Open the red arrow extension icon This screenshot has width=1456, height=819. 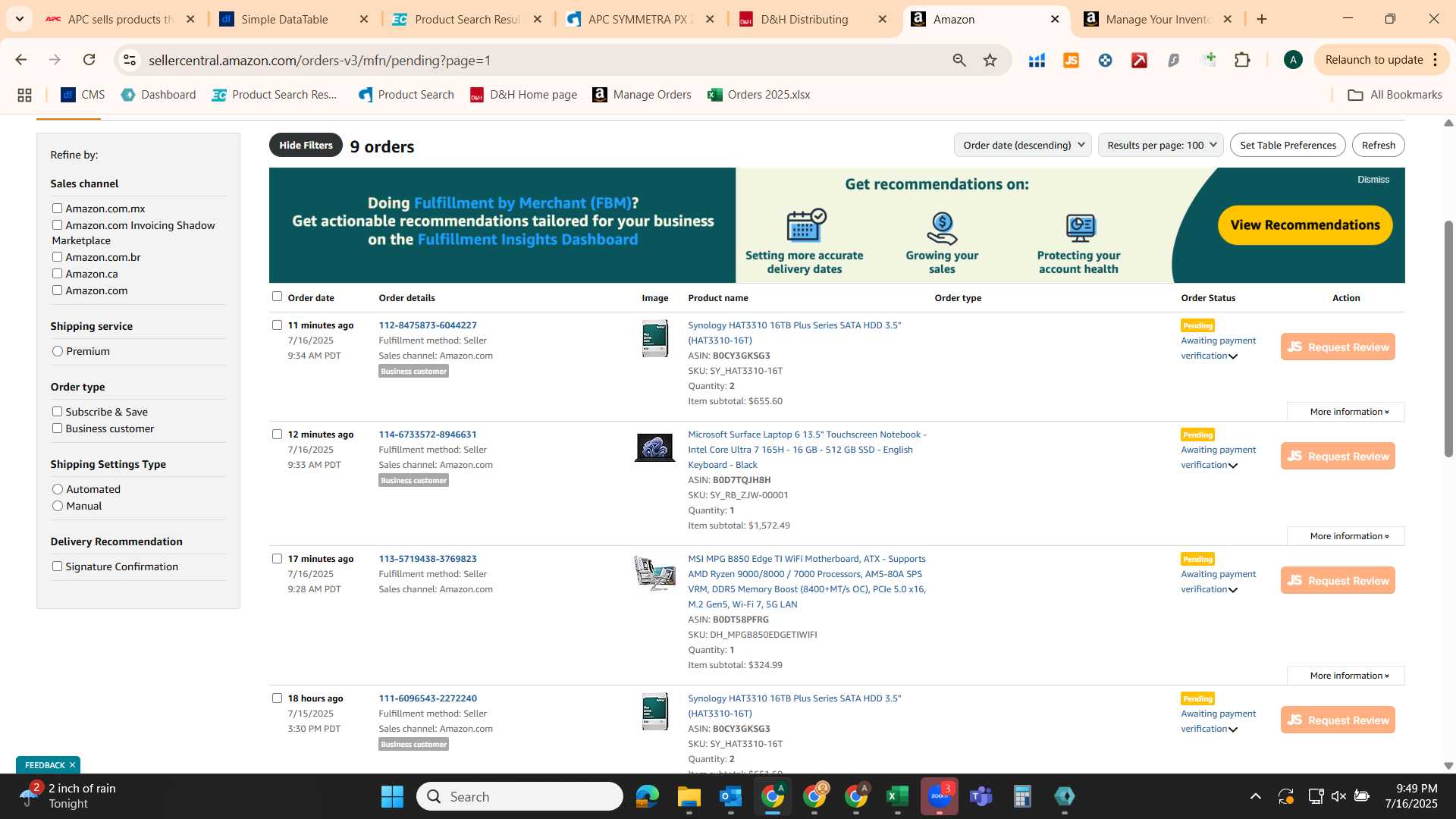click(1139, 60)
